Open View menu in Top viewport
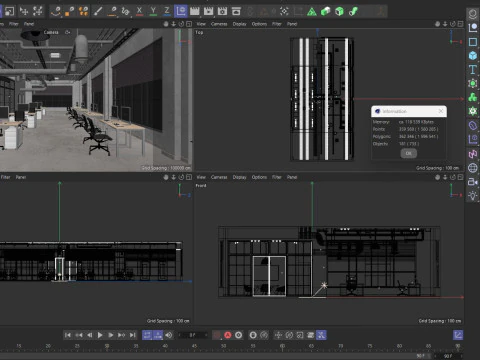480x360 pixels. tap(201, 24)
